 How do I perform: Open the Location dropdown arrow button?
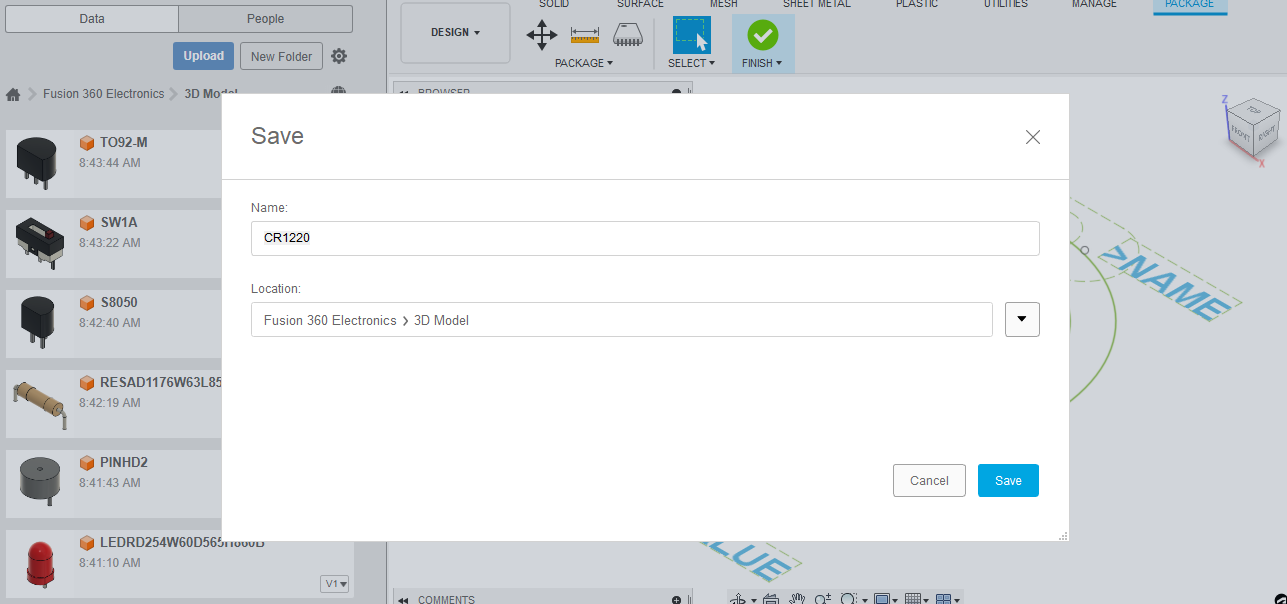pos(1022,320)
